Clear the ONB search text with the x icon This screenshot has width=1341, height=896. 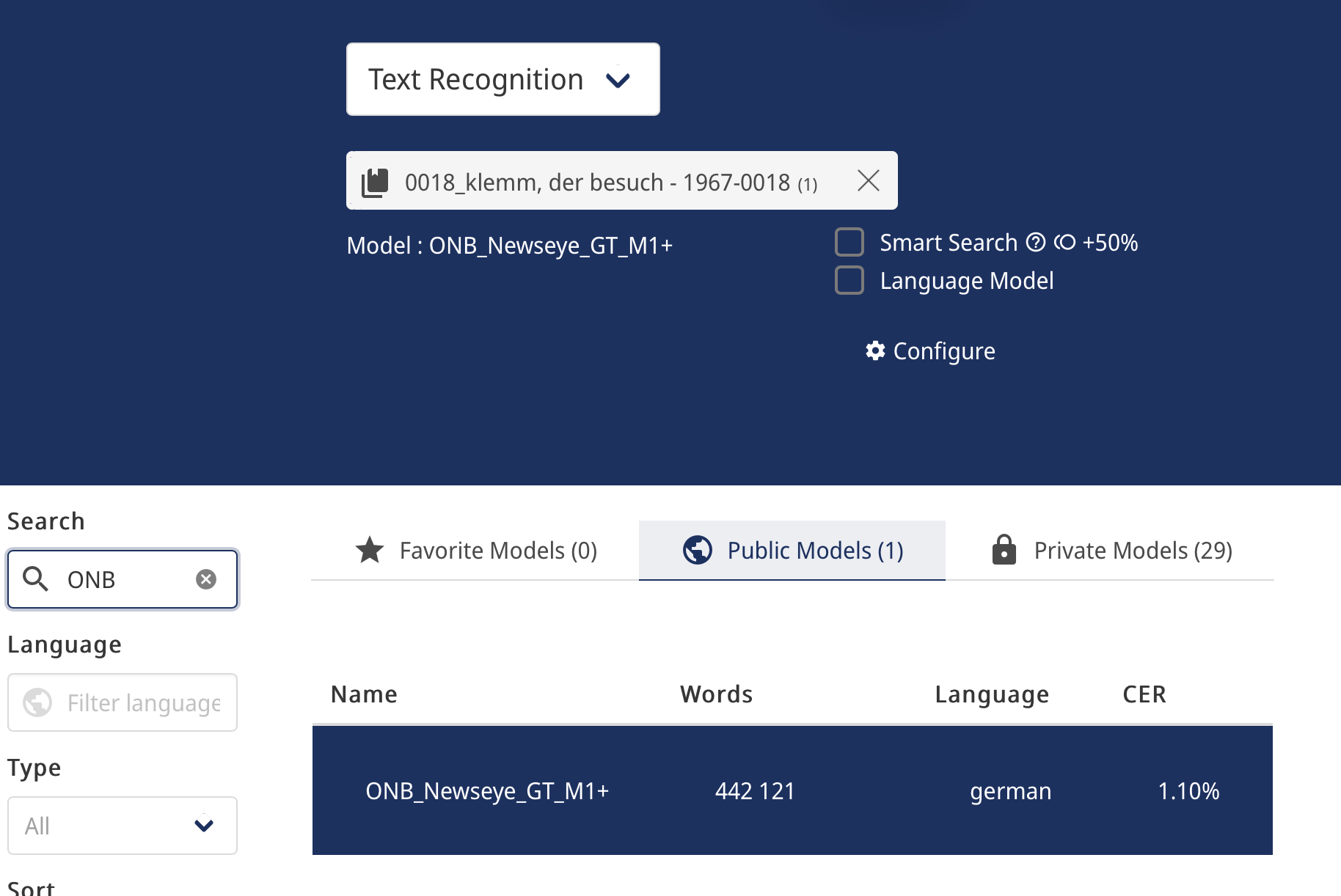(x=206, y=579)
